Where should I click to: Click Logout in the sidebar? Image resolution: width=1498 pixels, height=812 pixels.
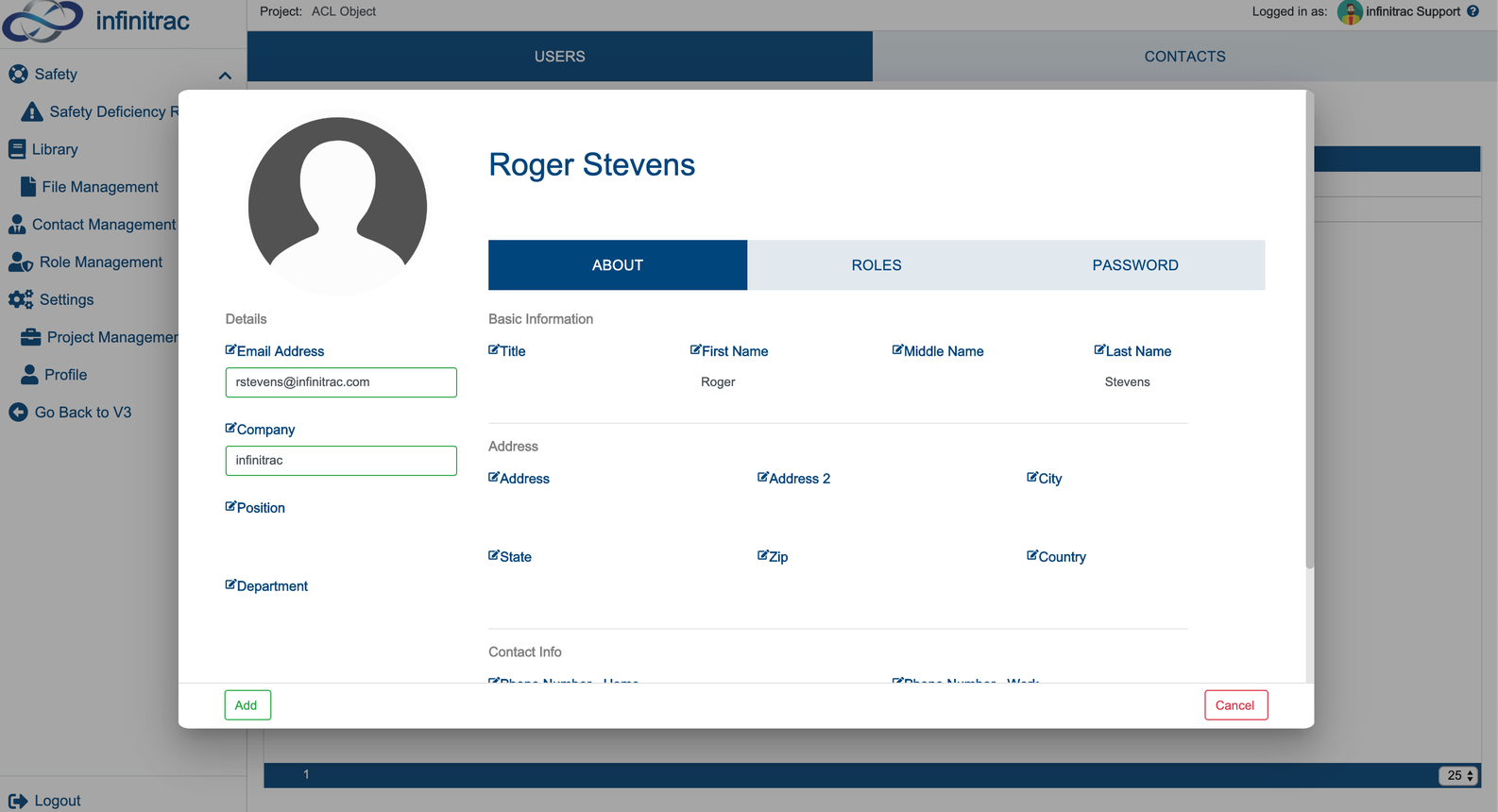(44, 801)
